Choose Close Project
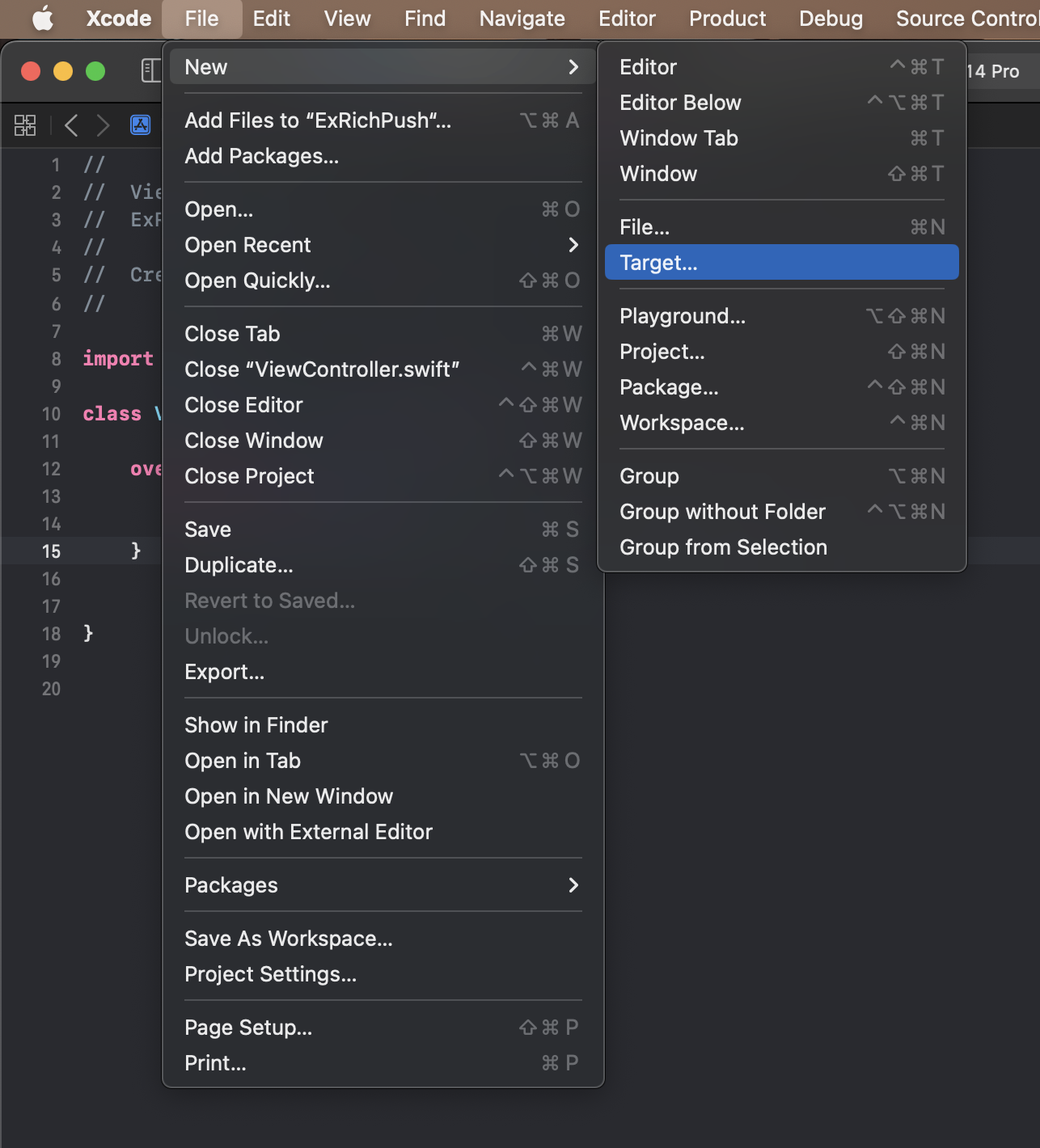 click(x=383, y=476)
